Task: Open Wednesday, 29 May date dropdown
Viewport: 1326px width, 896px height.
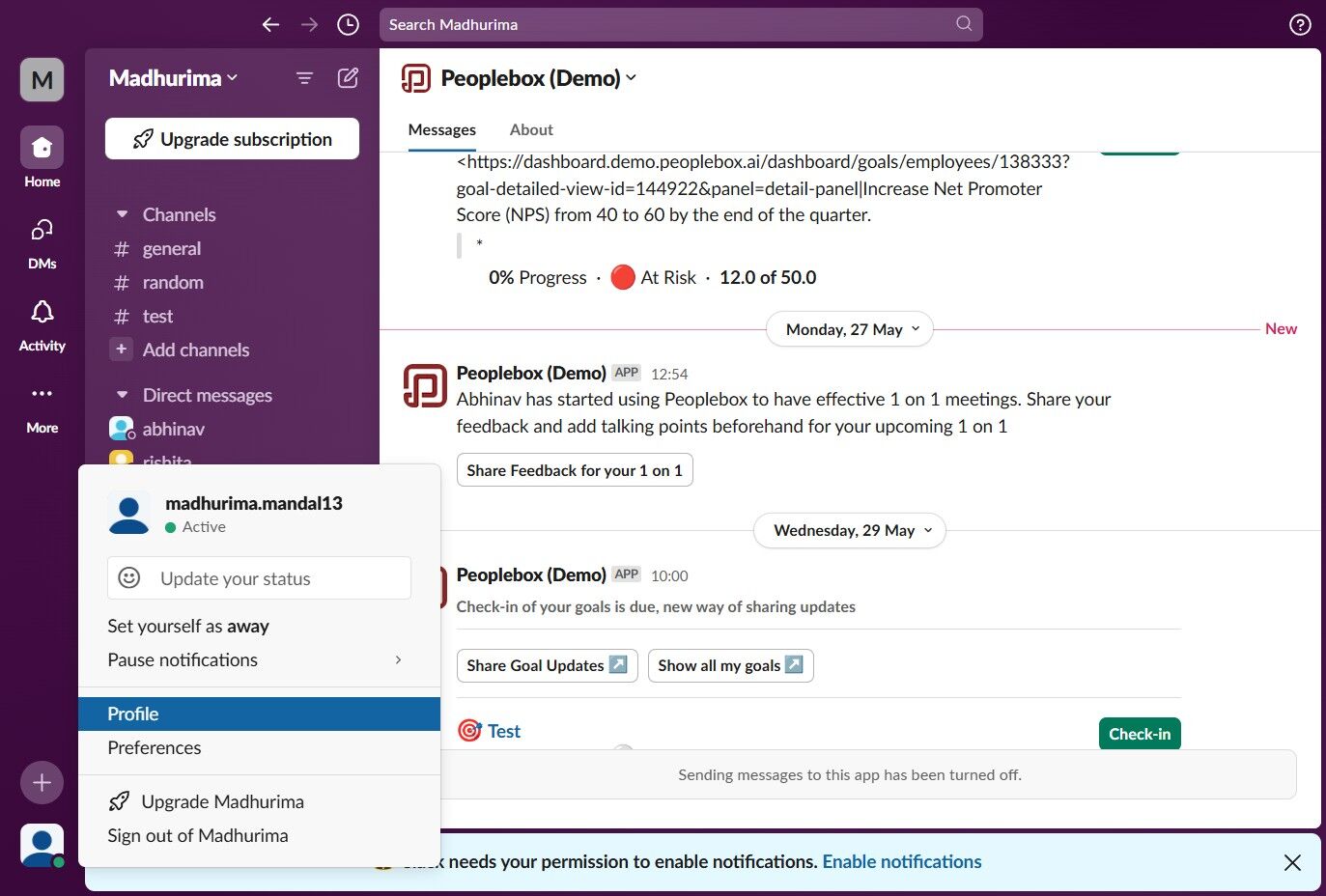Action: [x=850, y=530]
